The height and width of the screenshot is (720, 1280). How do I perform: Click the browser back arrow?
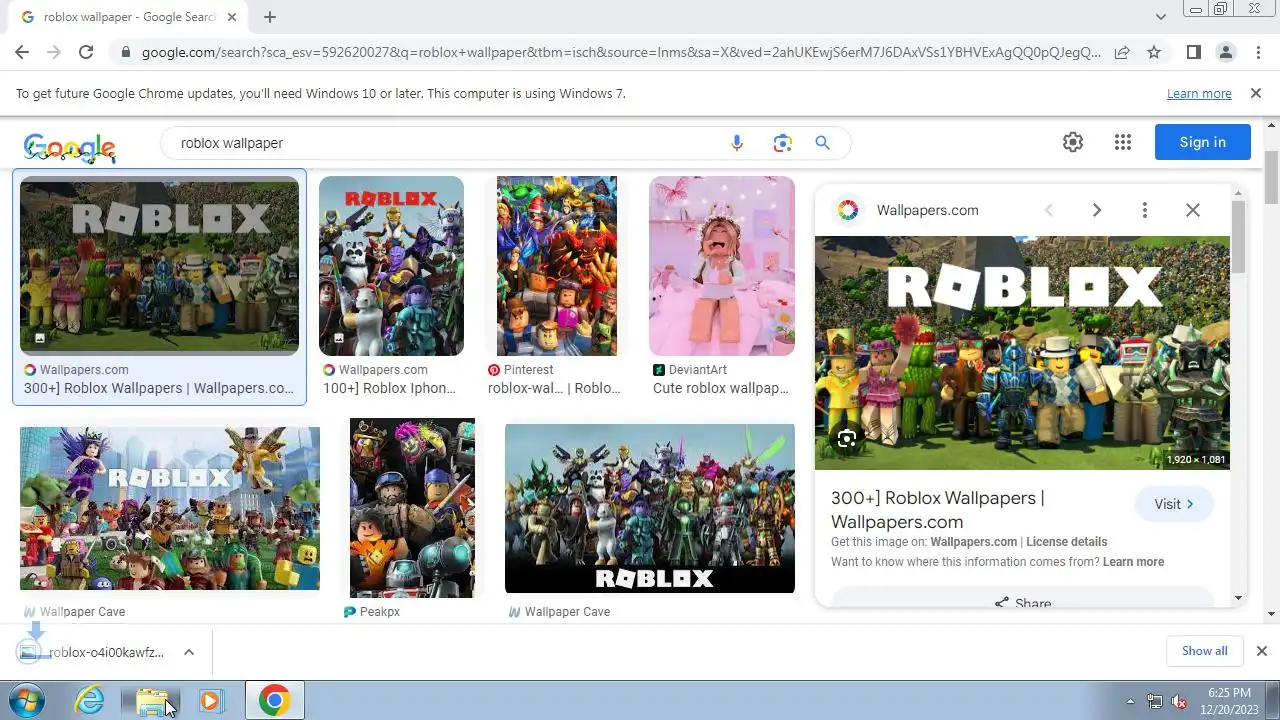(22, 52)
